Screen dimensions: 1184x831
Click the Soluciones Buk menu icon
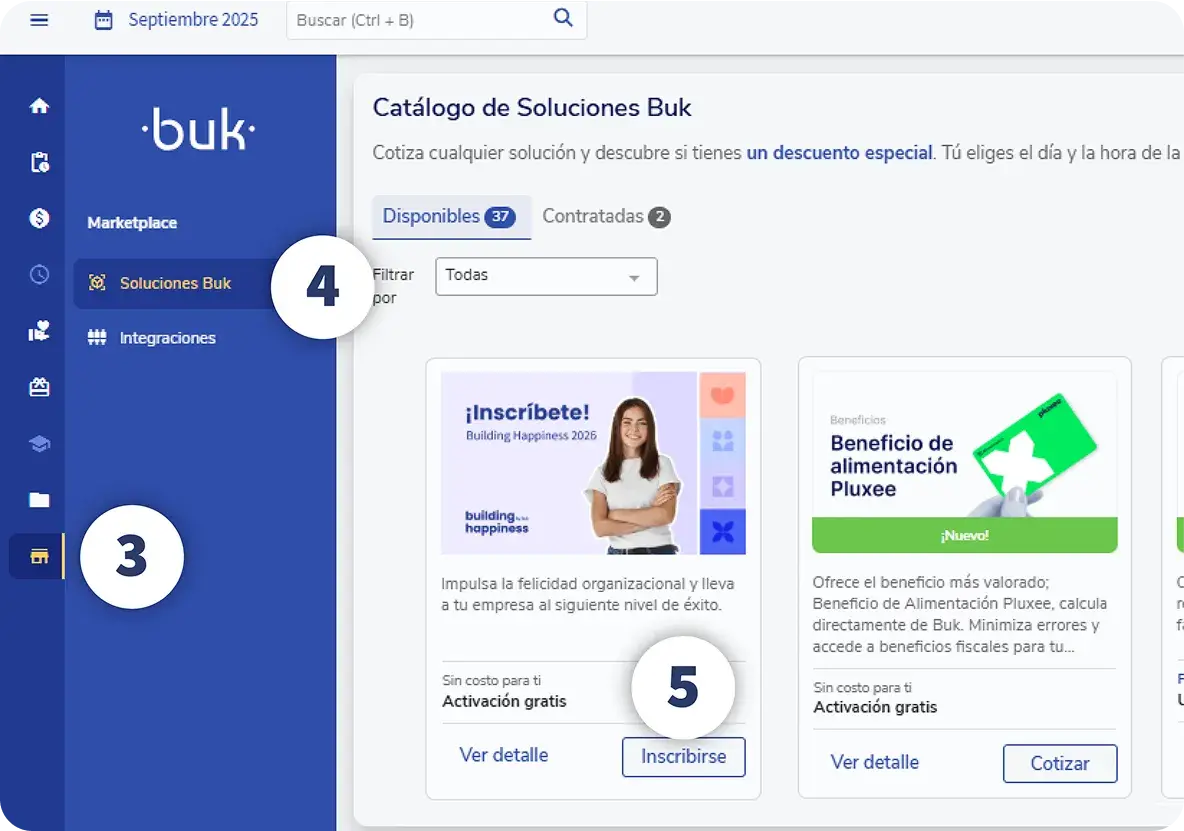(x=97, y=283)
